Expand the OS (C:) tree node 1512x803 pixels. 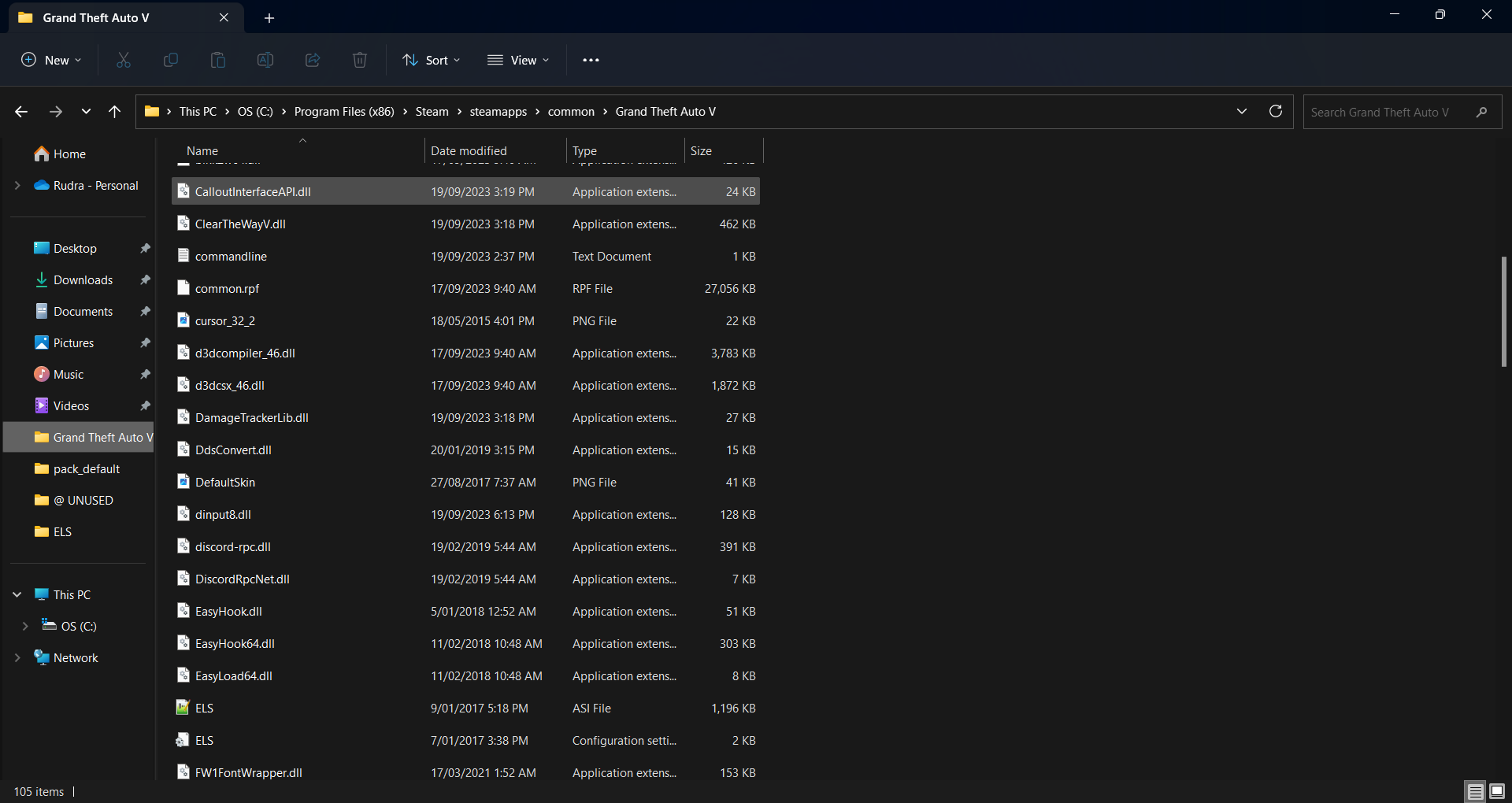[x=25, y=626]
